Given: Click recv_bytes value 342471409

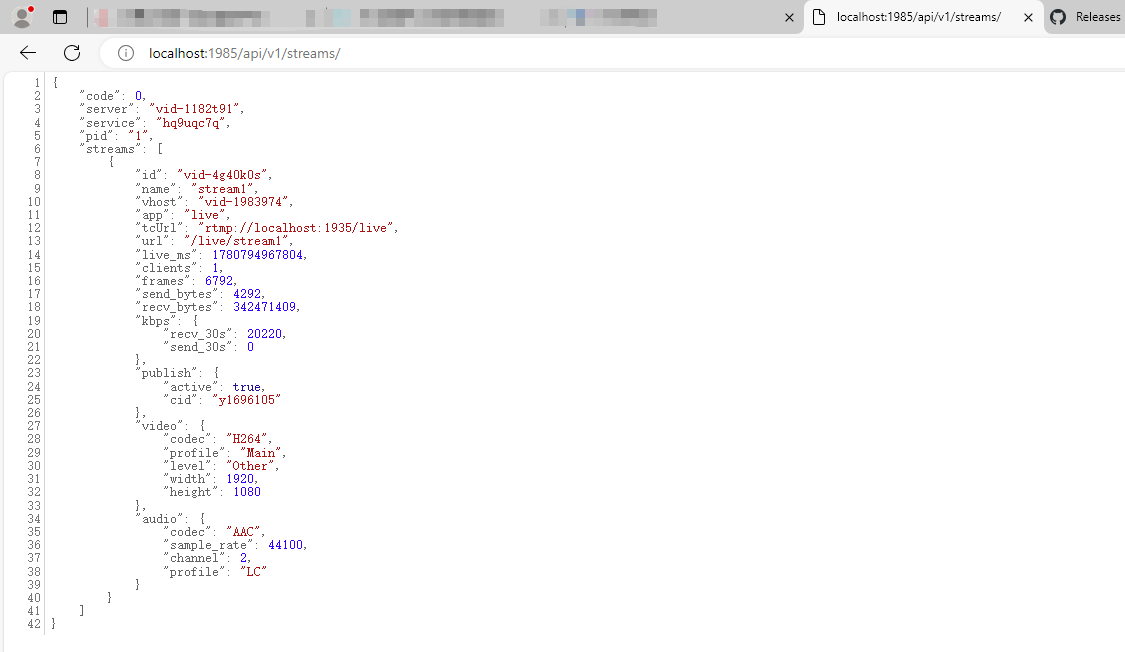Looking at the screenshot, I should point(265,307).
